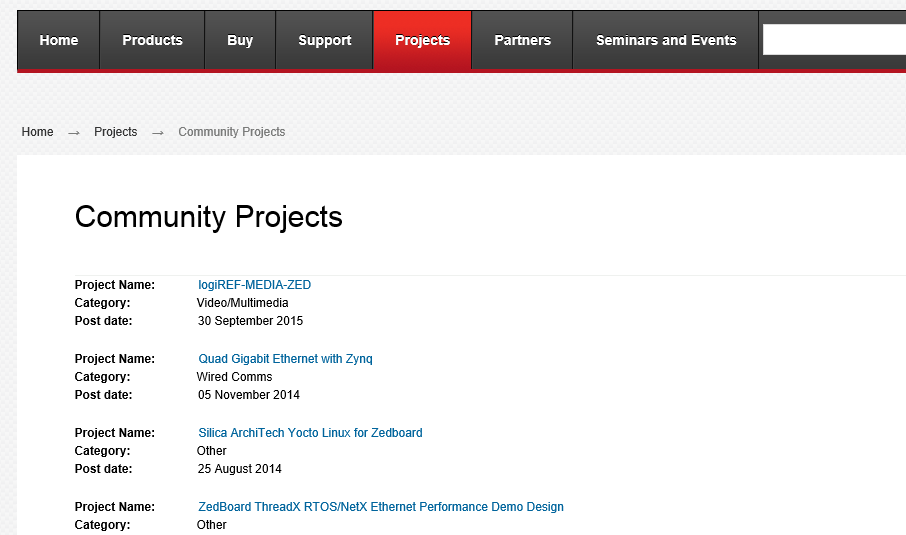The width and height of the screenshot is (906, 535).
Task: Click Other category under Silica ArchiTech project
Action: [211, 451]
